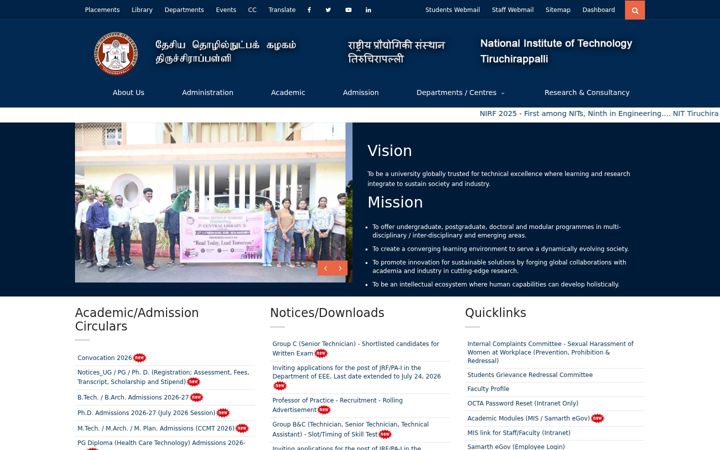Open Departments link in top bar
The image size is (720, 450).
184,10
